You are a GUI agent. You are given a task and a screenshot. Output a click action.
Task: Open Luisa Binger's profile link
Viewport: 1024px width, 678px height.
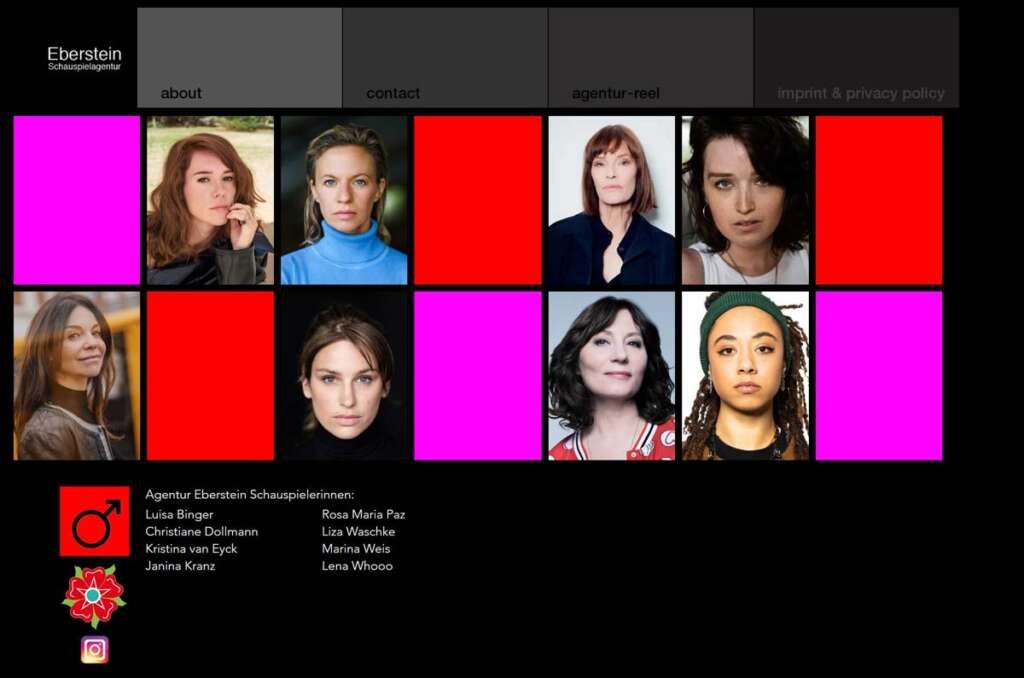tap(179, 514)
